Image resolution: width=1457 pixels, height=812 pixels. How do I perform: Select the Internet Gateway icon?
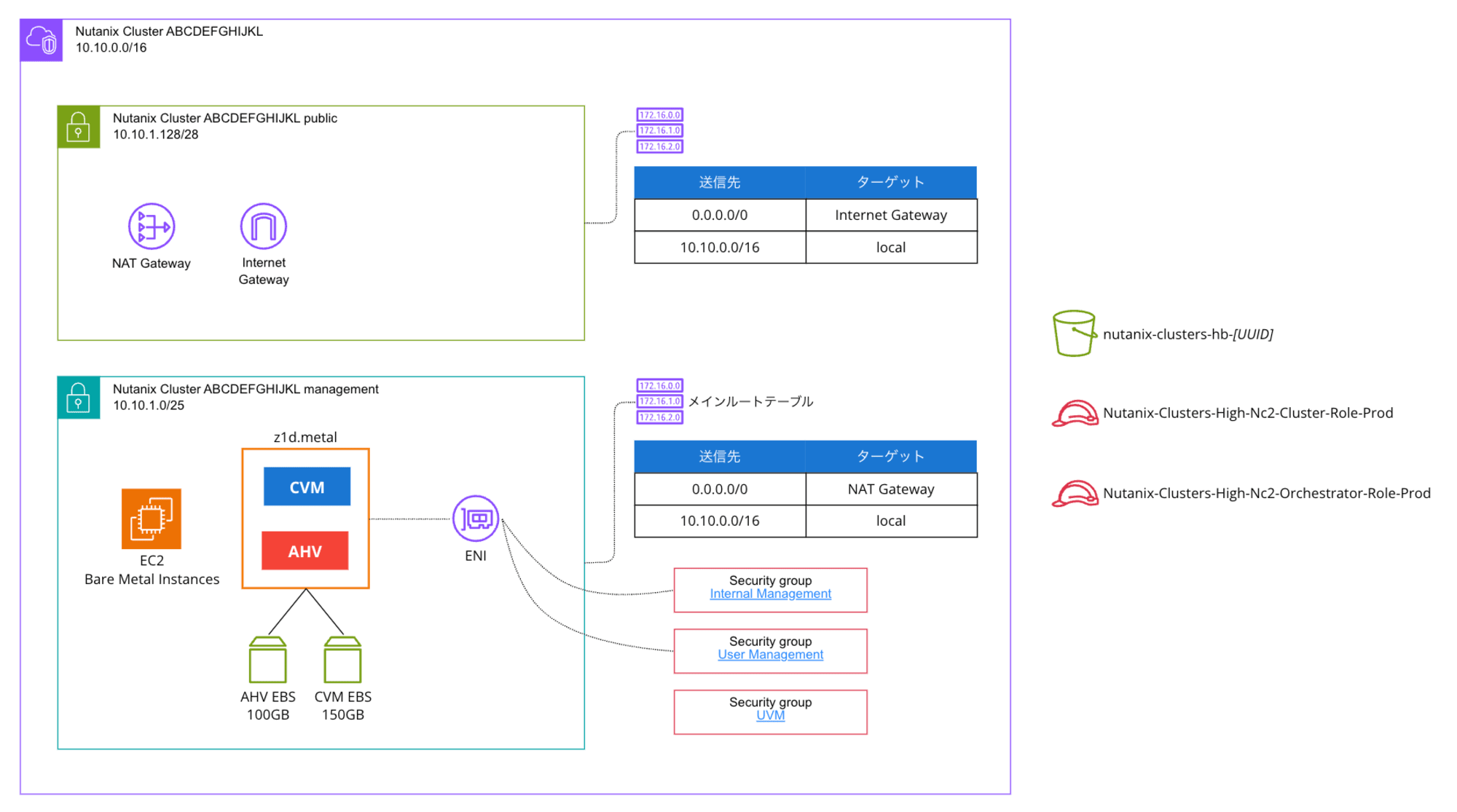[x=264, y=226]
